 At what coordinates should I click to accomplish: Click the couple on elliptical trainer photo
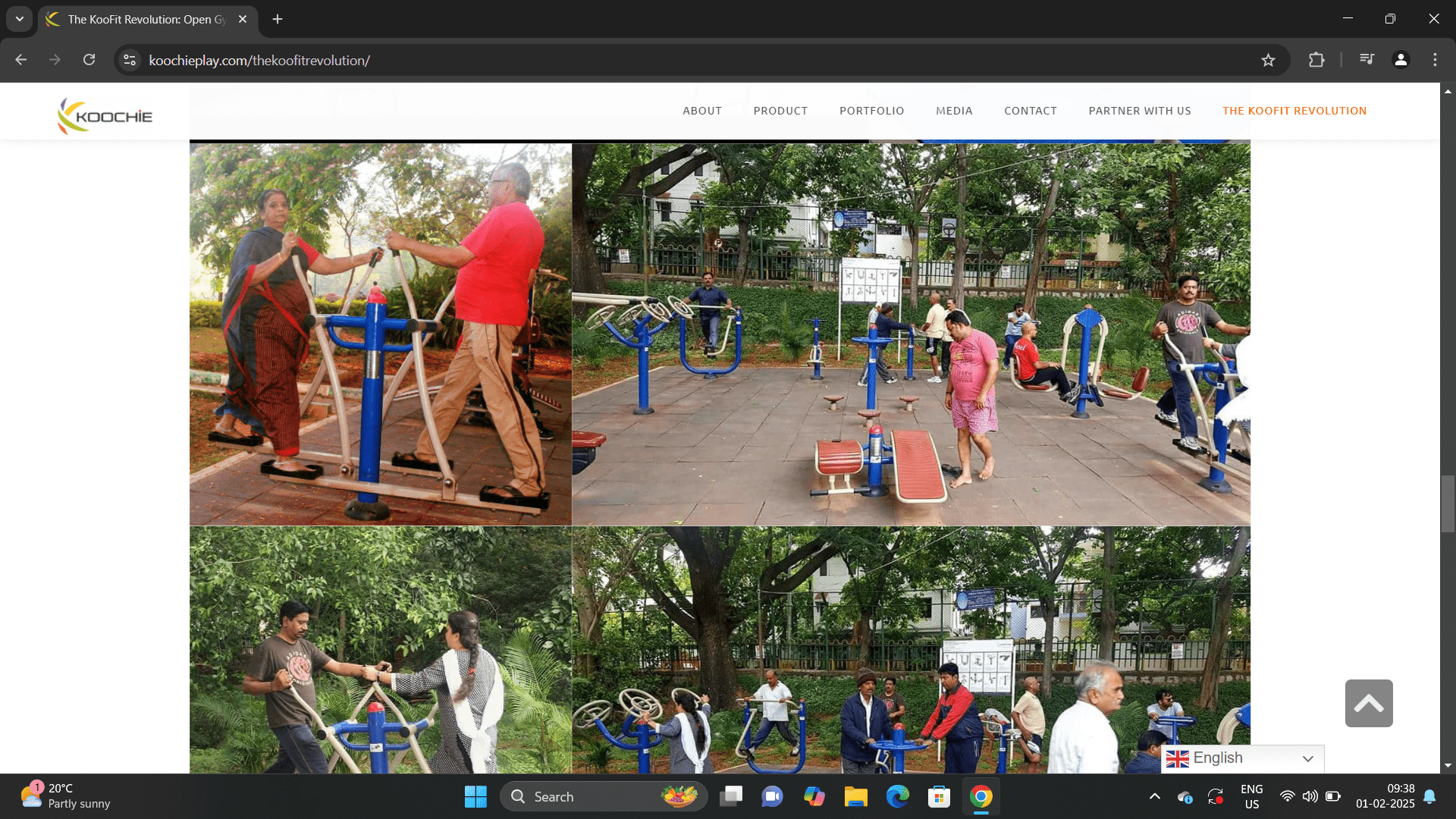click(380, 334)
